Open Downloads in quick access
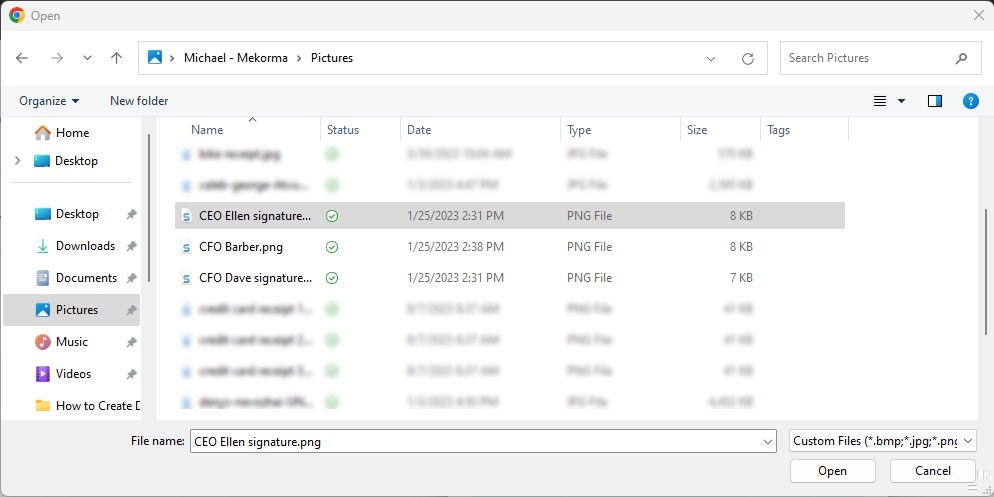 pyautogui.click(x=85, y=245)
